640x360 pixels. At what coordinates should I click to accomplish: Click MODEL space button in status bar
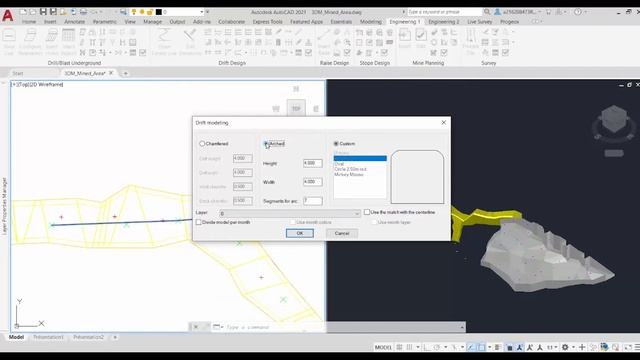(383, 347)
